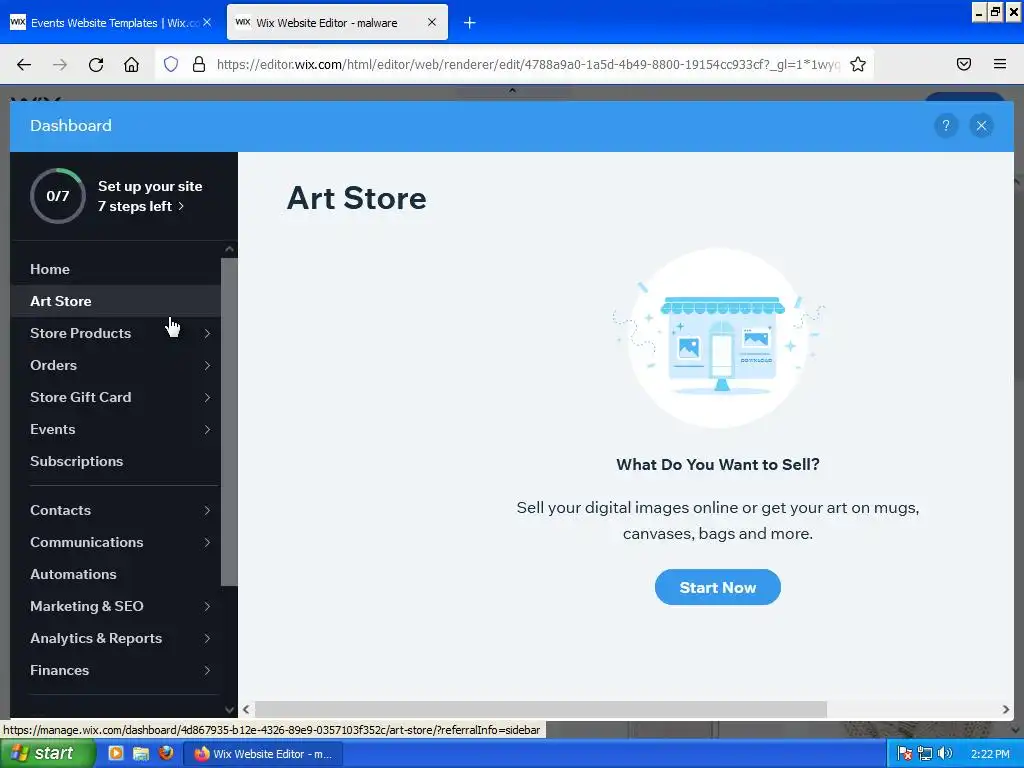The image size is (1024, 768).
Task: Click the horizontal scrollbar thumb
Action: pos(541,709)
